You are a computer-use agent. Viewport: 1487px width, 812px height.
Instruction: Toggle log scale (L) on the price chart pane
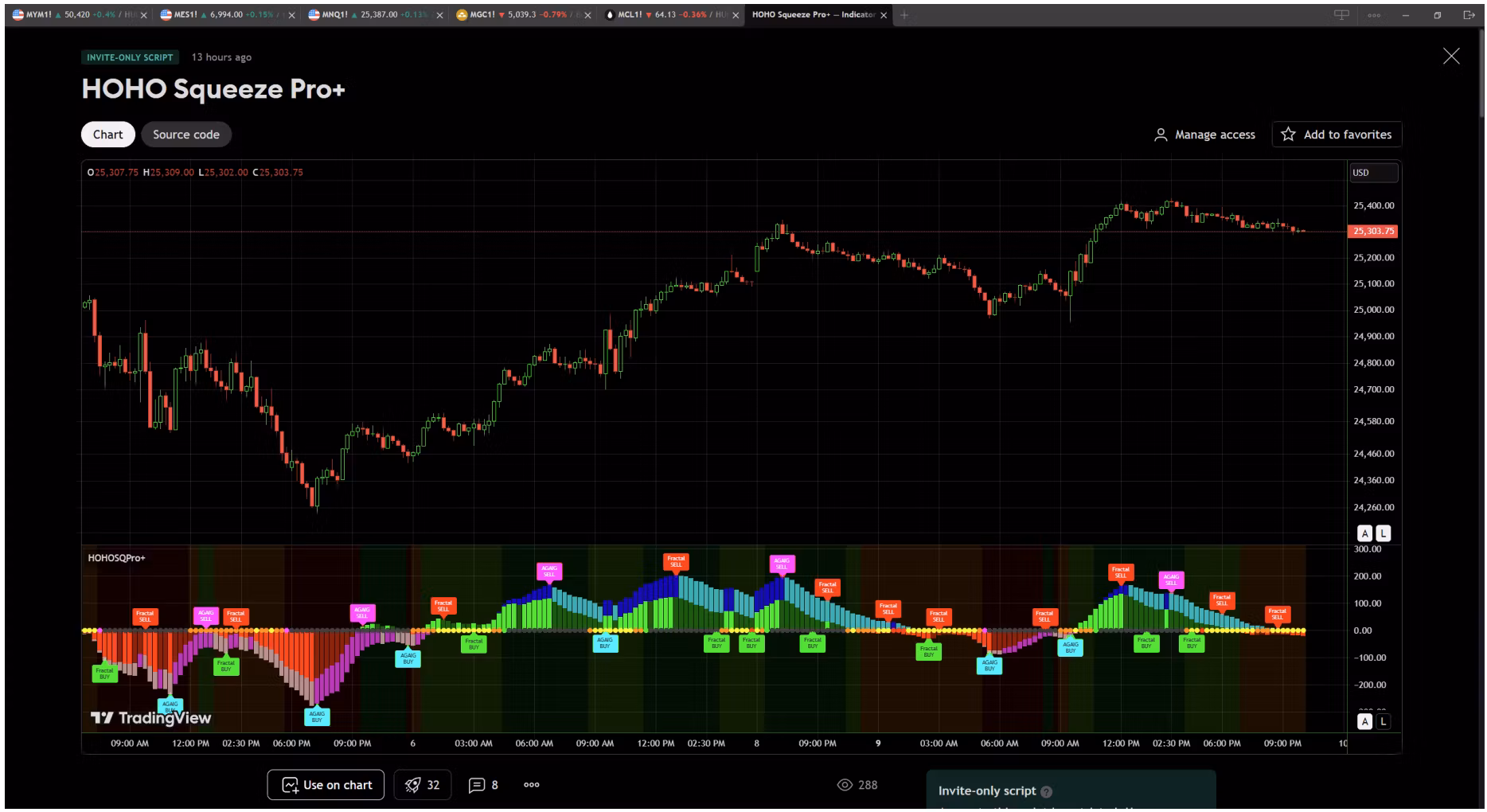[1384, 533]
